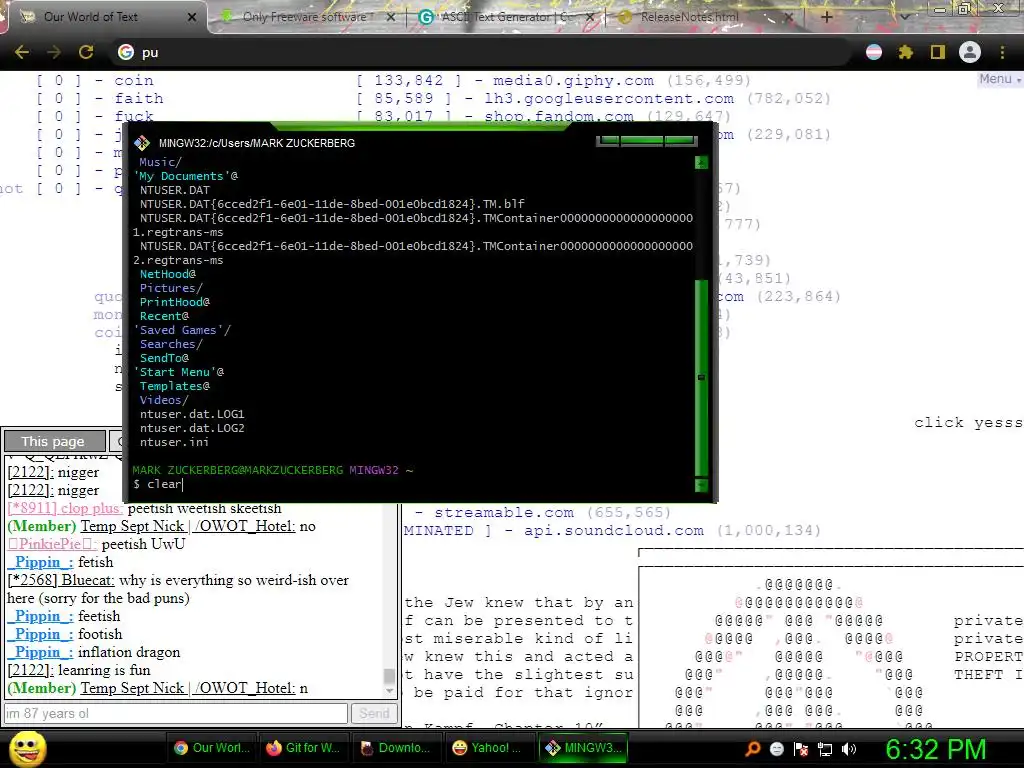
Task: Open the volume speaker tray icon
Action: coord(849,749)
